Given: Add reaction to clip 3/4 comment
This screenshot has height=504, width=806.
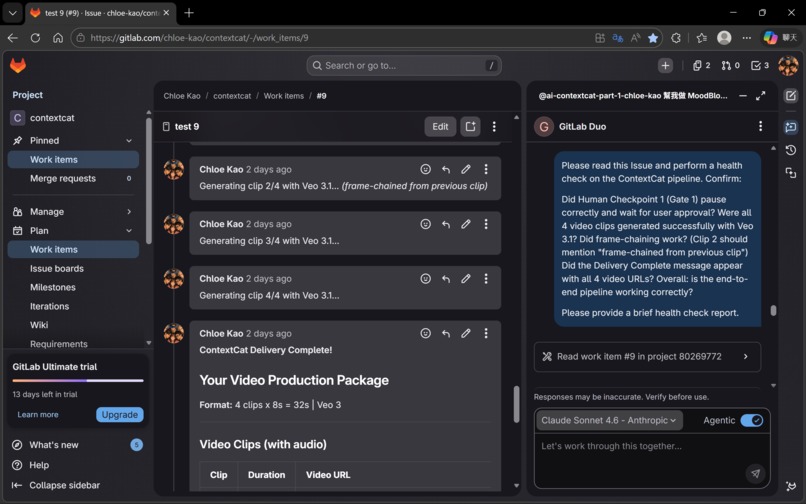Looking at the screenshot, I should coord(426,224).
